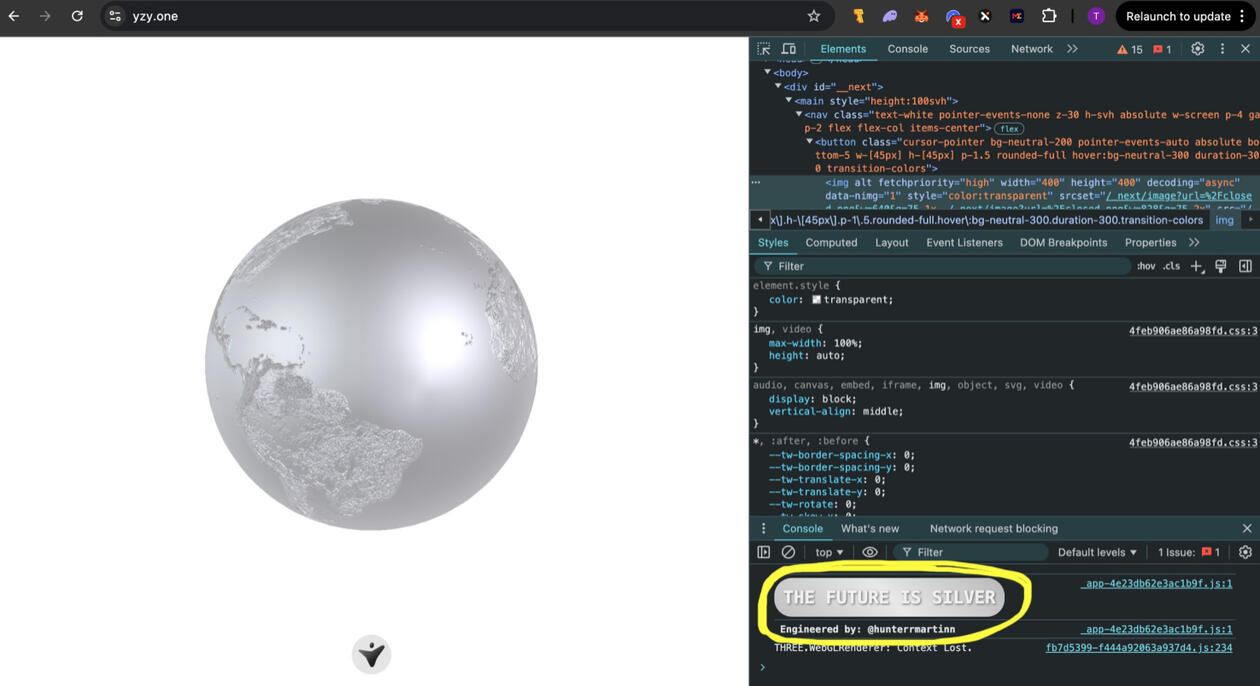1260x686 pixels.
Task: Bookmark this page with the star icon
Action: [x=814, y=16]
